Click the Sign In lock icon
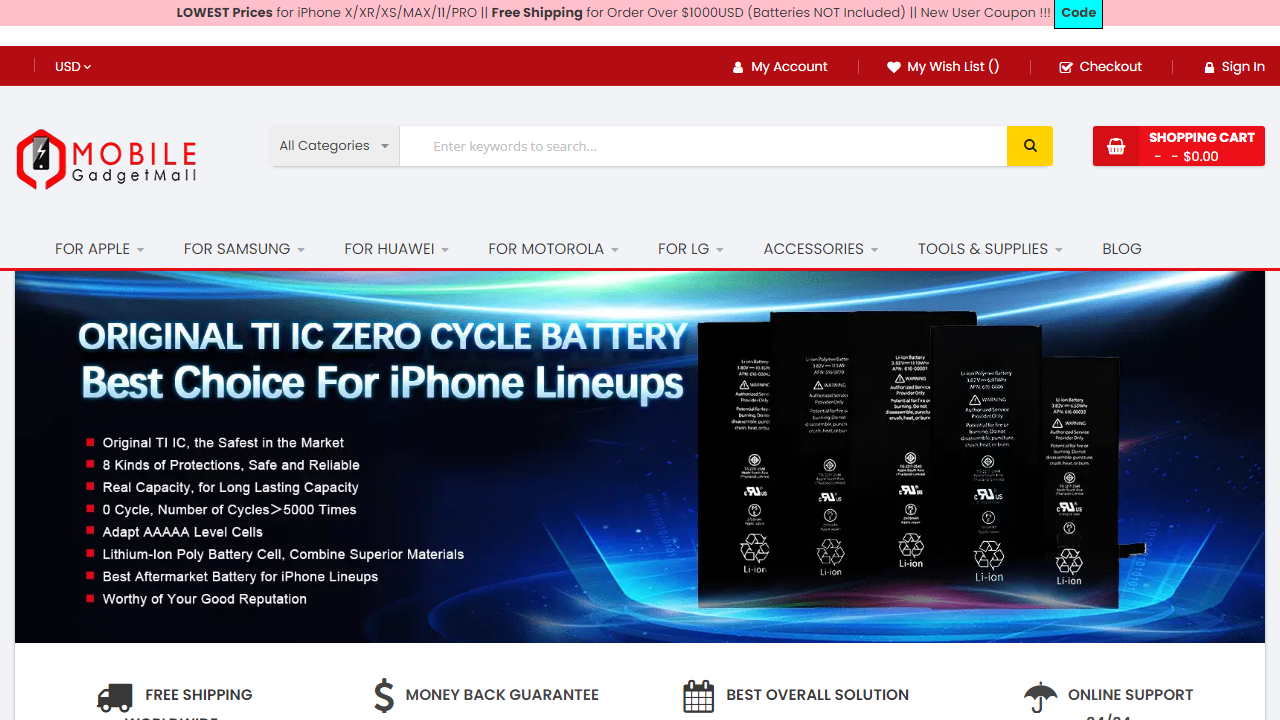Viewport: 1280px width, 720px height. [1209, 67]
